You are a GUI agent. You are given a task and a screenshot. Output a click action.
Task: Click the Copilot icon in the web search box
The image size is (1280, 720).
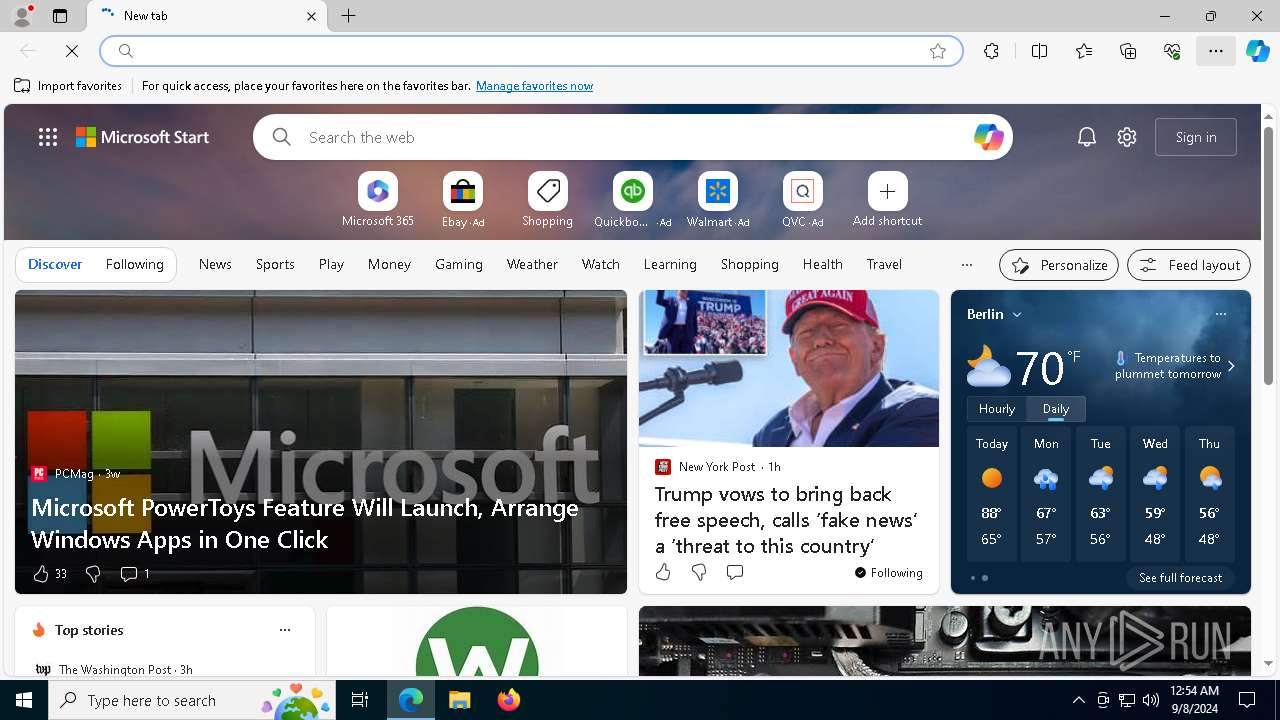click(988, 137)
